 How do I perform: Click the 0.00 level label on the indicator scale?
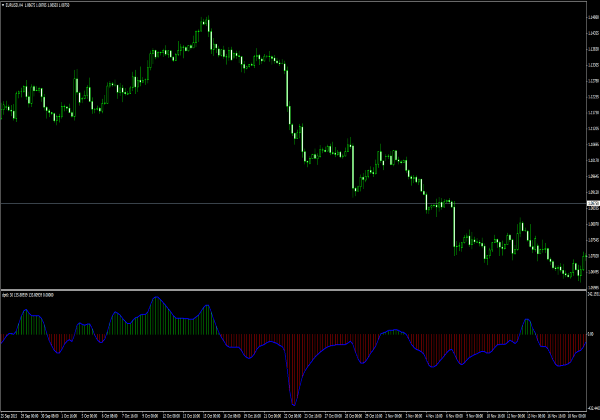(x=591, y=334)
